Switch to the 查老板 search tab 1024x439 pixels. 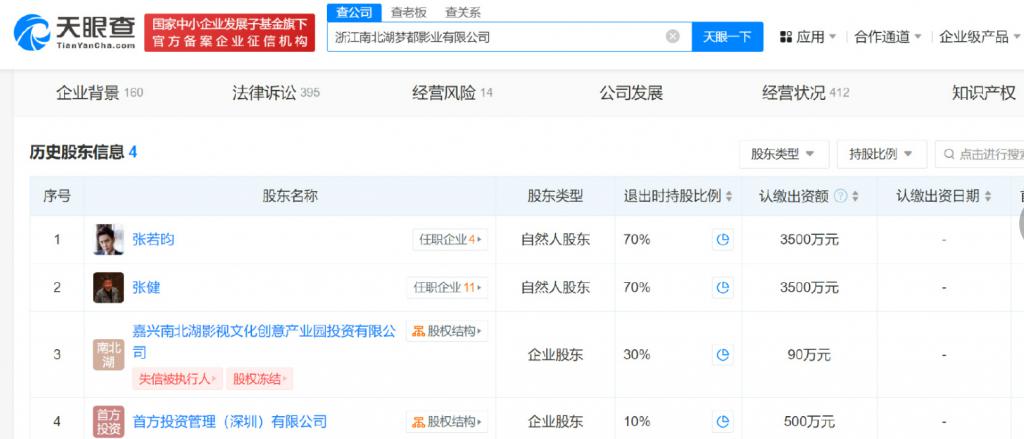tap(409, 12)
